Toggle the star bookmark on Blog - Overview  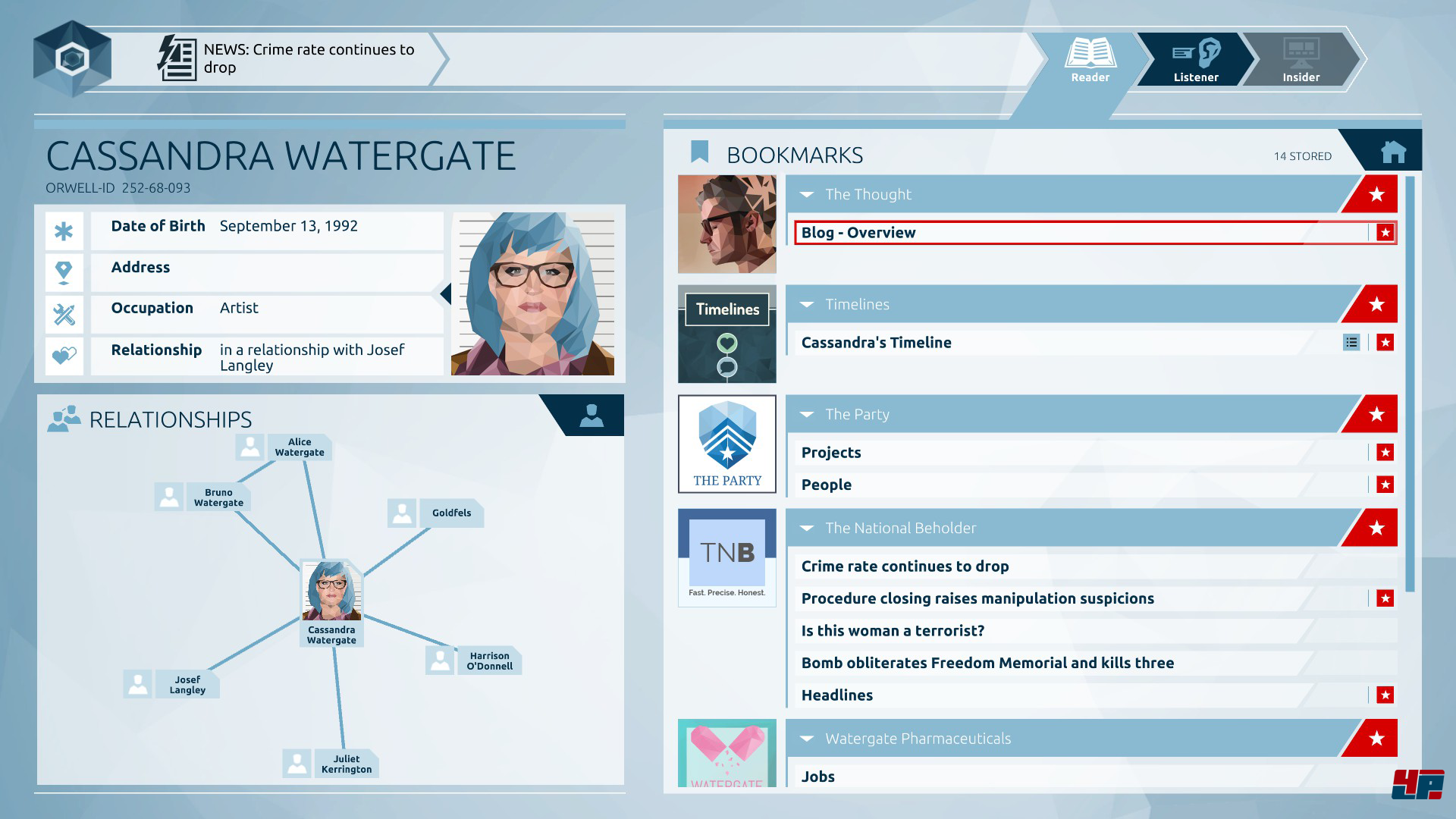click(1385, 233)
